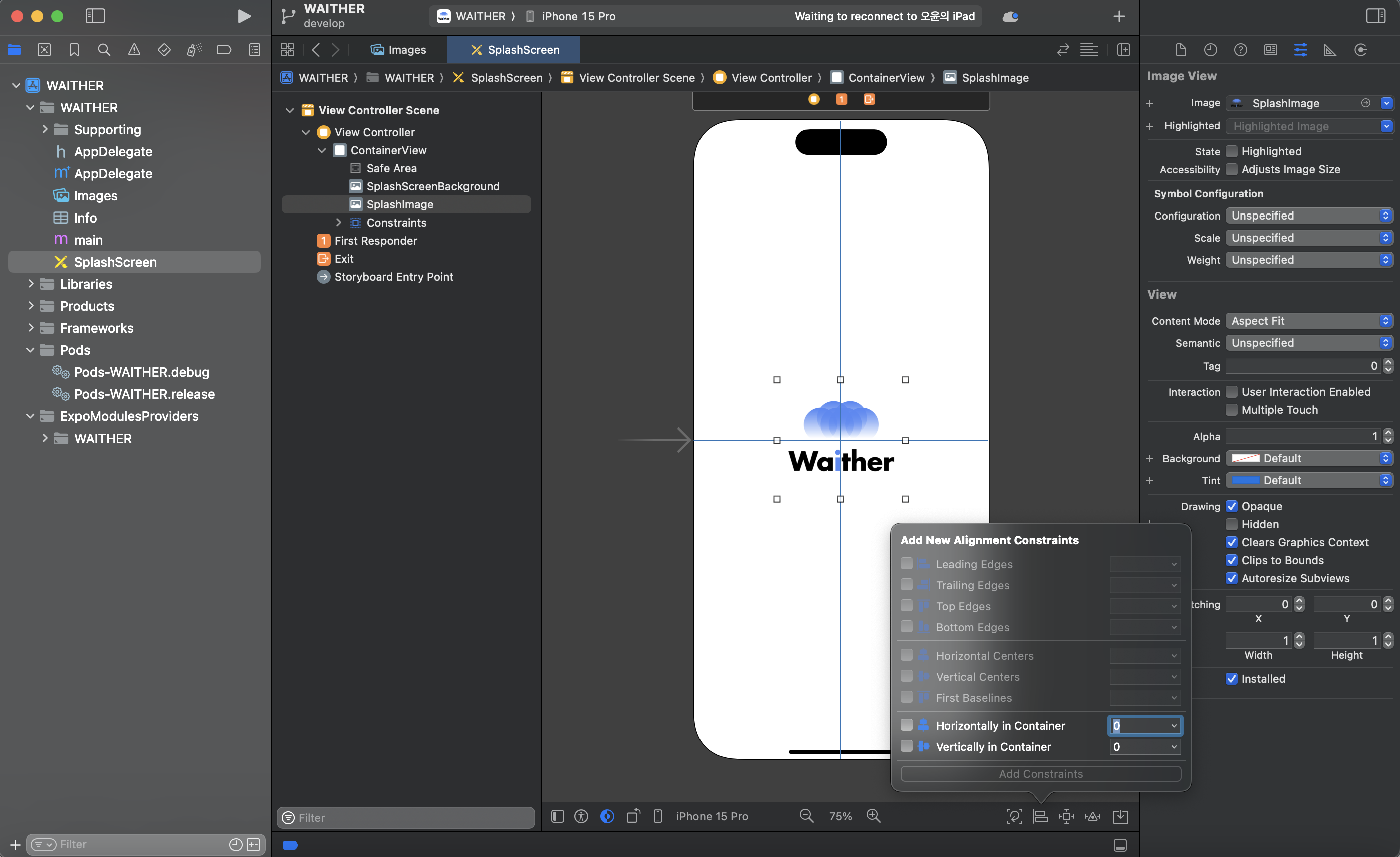The image size is (1400, 857).
Task: Click the Add Constraints button
Action: pos(1040,774)
